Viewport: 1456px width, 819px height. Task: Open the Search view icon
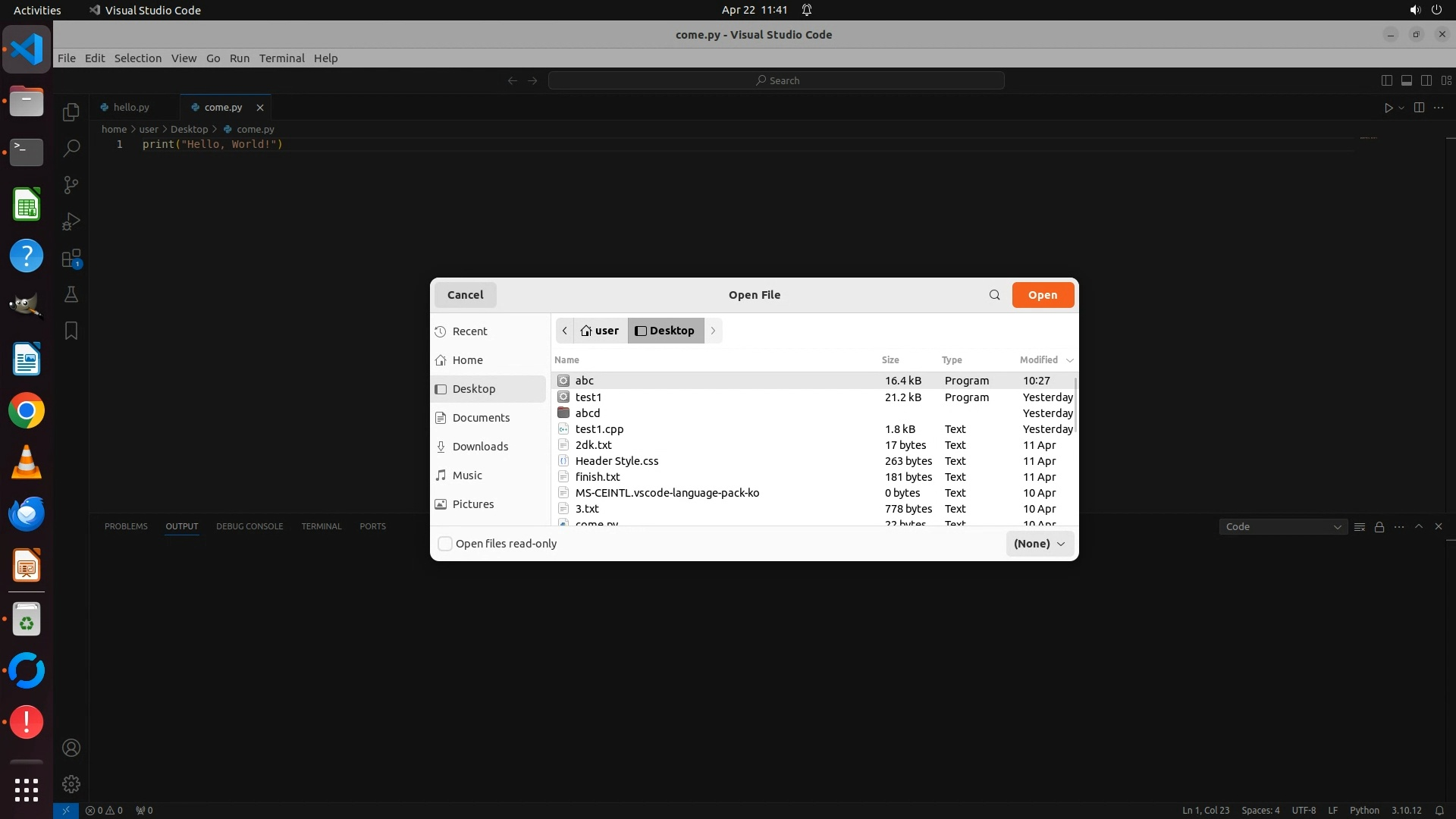(x=71, y=148)
